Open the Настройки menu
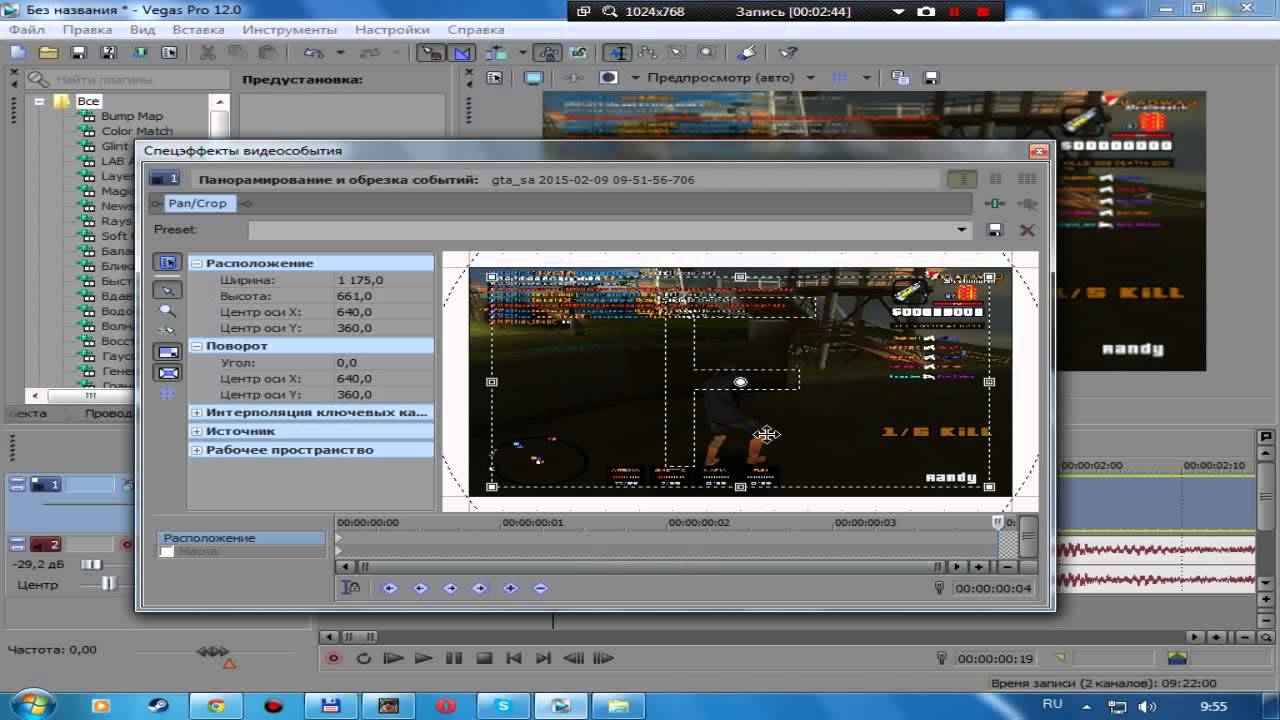The image size is (1280, 720). [392, 30]
